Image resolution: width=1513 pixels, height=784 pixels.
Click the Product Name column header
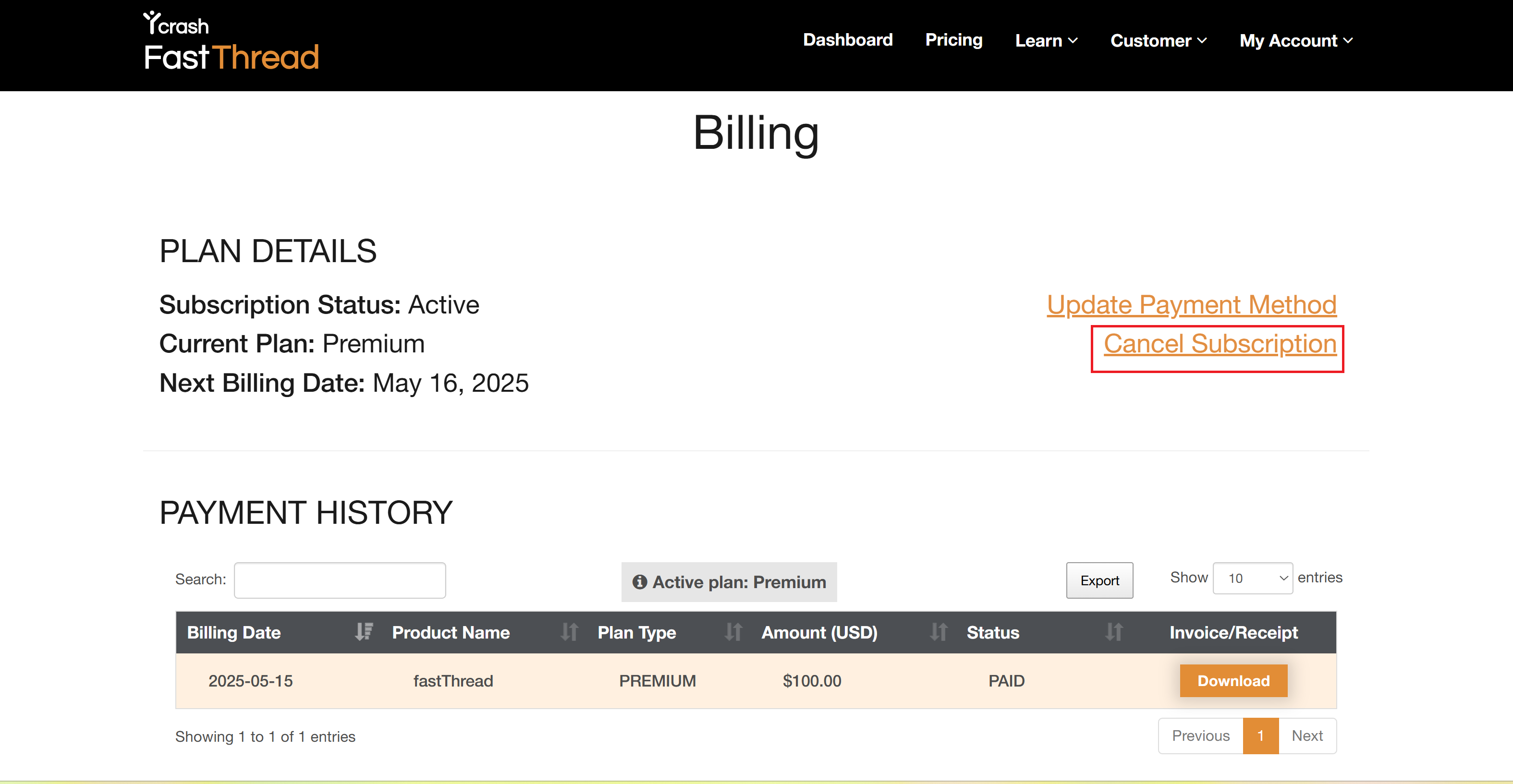483,632
